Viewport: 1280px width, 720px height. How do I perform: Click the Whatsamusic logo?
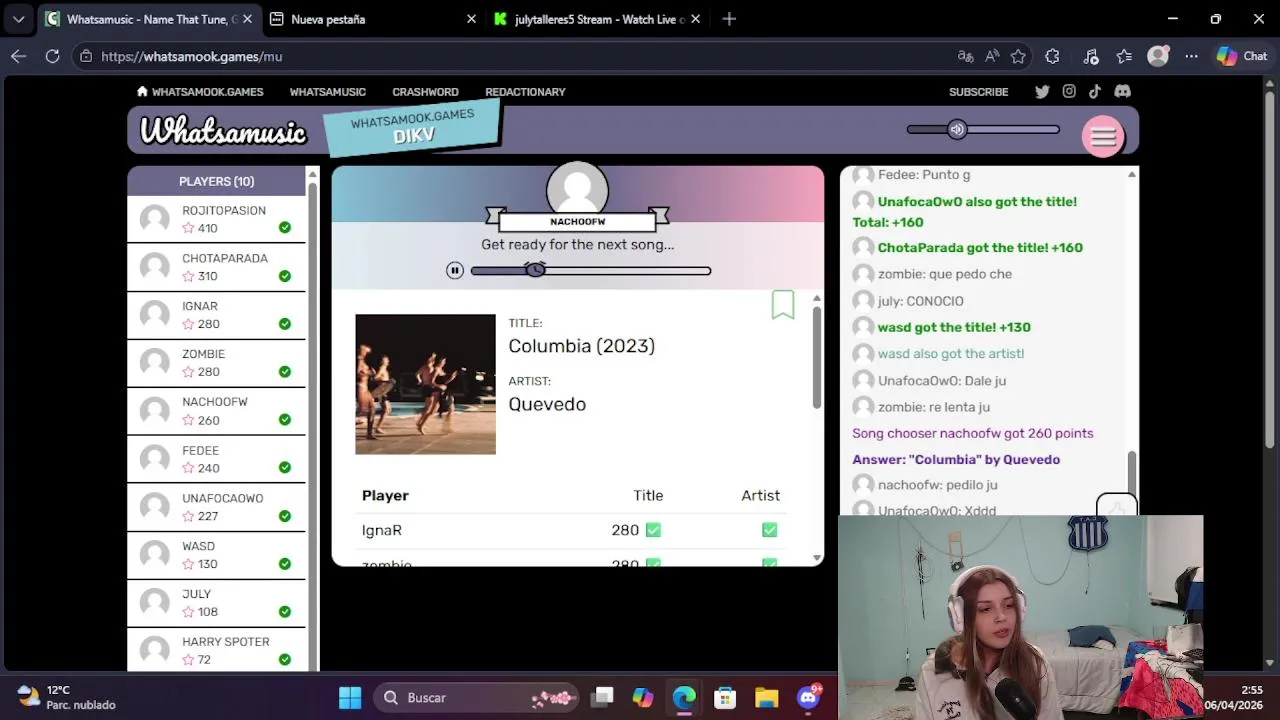(x=222, y=131)
